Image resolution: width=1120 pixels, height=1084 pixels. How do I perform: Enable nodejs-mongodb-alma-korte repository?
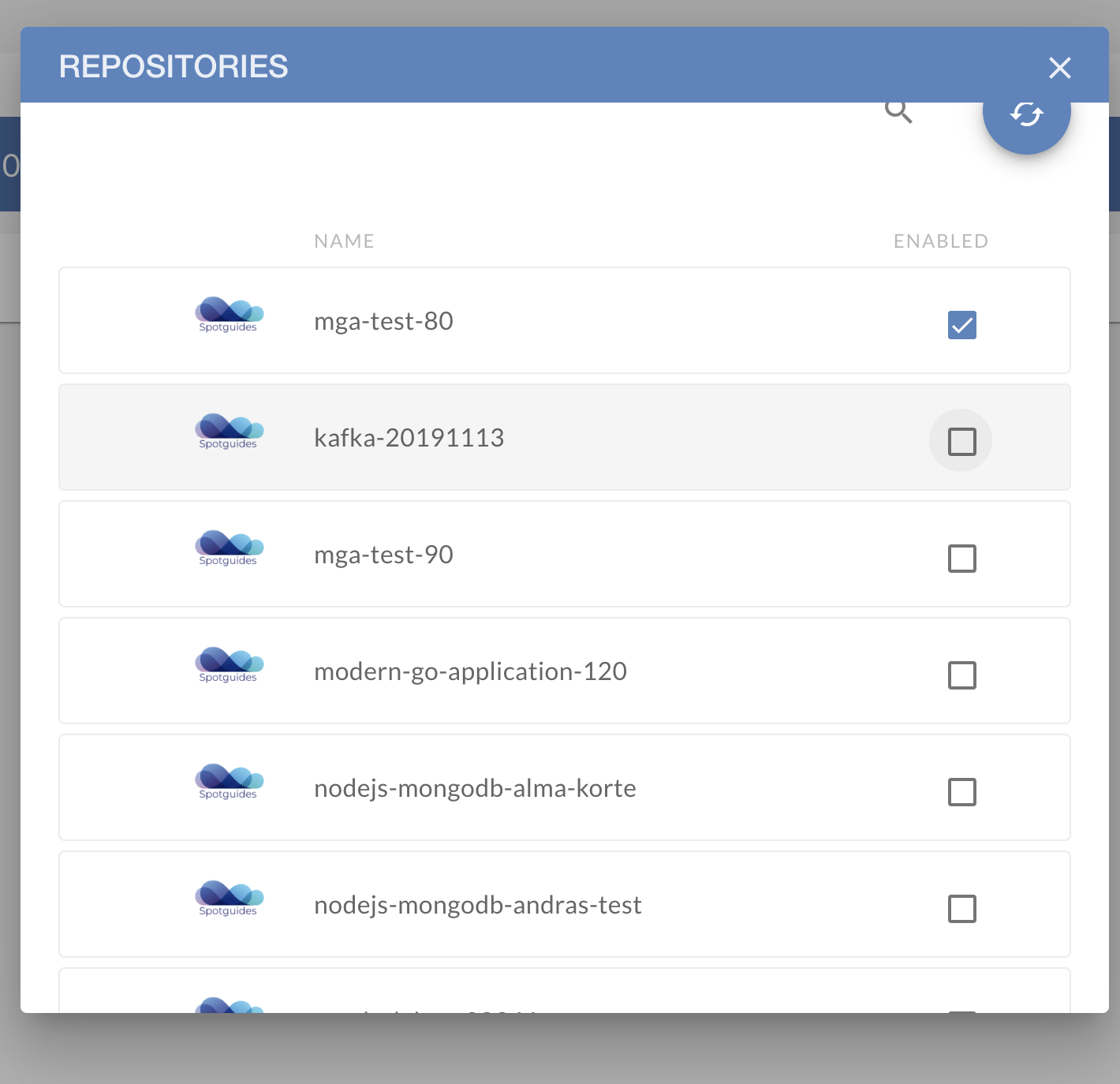pyautogui.click(x=961, y=792)
